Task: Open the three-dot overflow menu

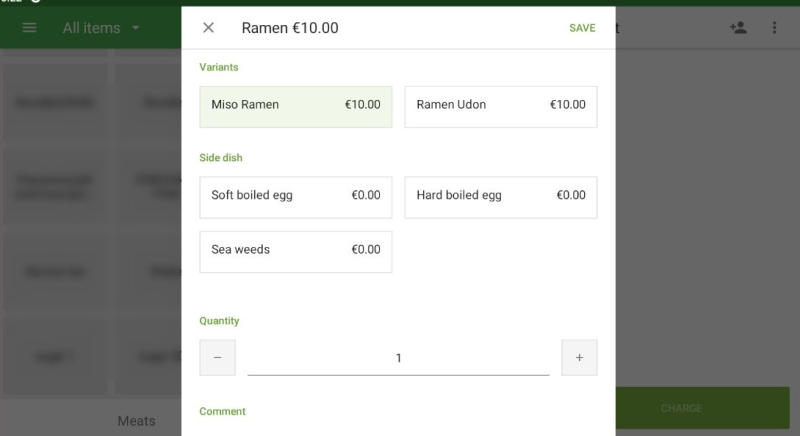Action: pos(774,28)
